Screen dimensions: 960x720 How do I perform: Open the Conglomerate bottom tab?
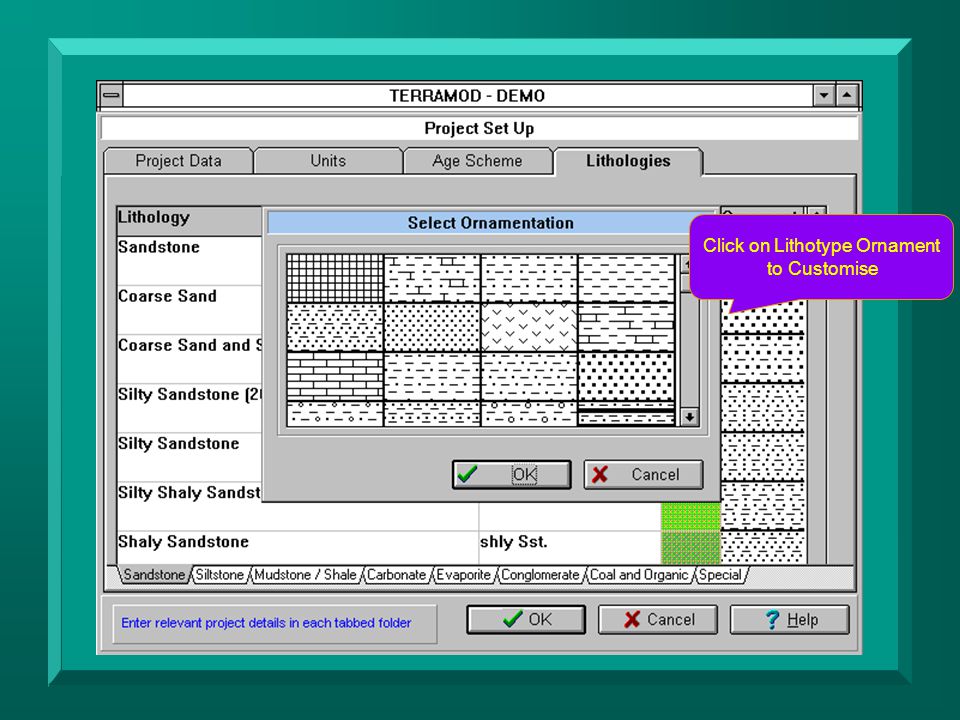[x=540, y=575]
